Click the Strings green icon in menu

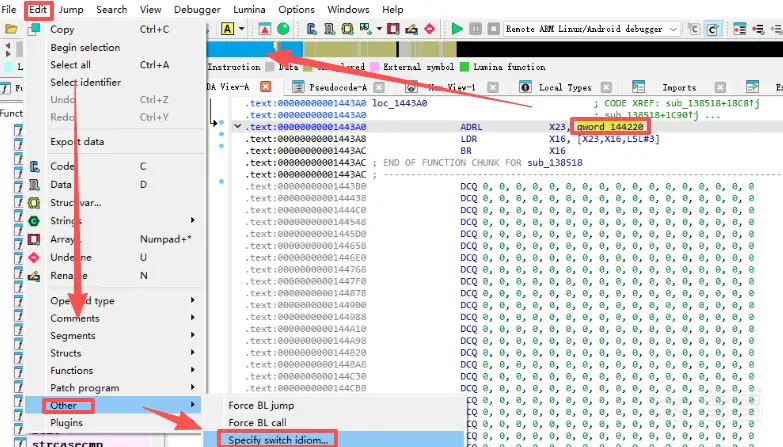(x=34, y=221)
